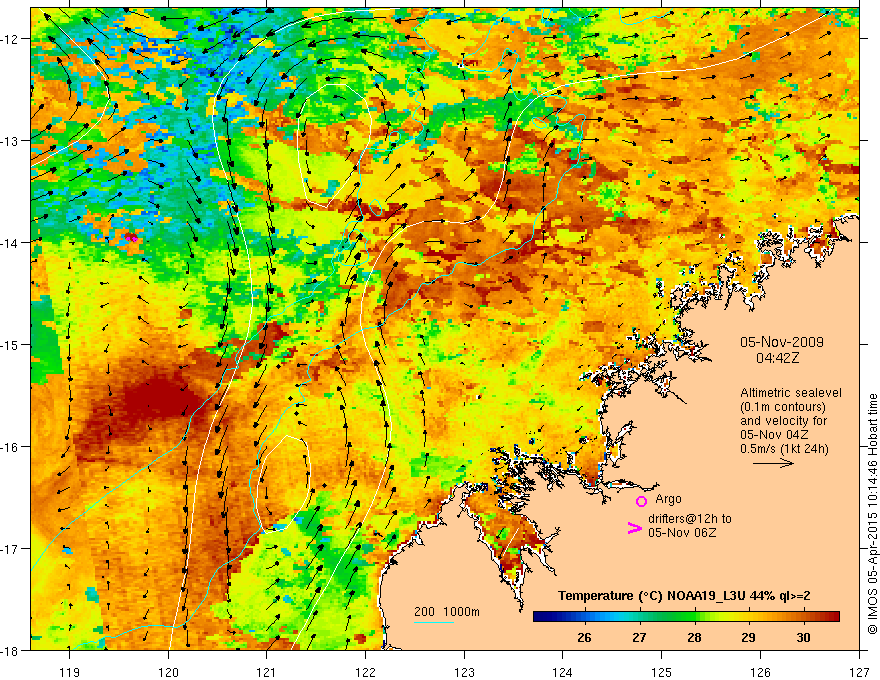Viewport: 880px width, 680px height.
Task: Click the latitude -15 axis label
Action: coord(11,344)
